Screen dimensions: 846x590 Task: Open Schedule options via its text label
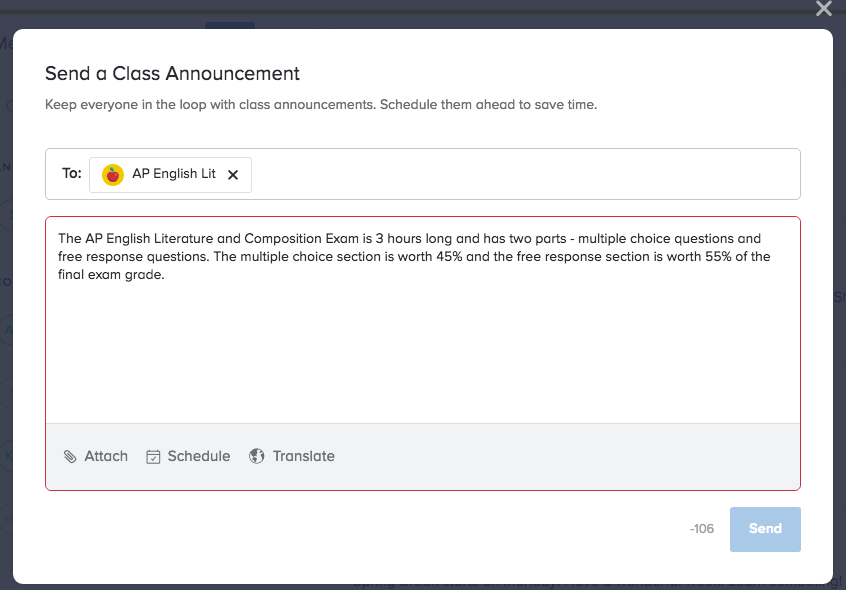(x=199, y=456)
